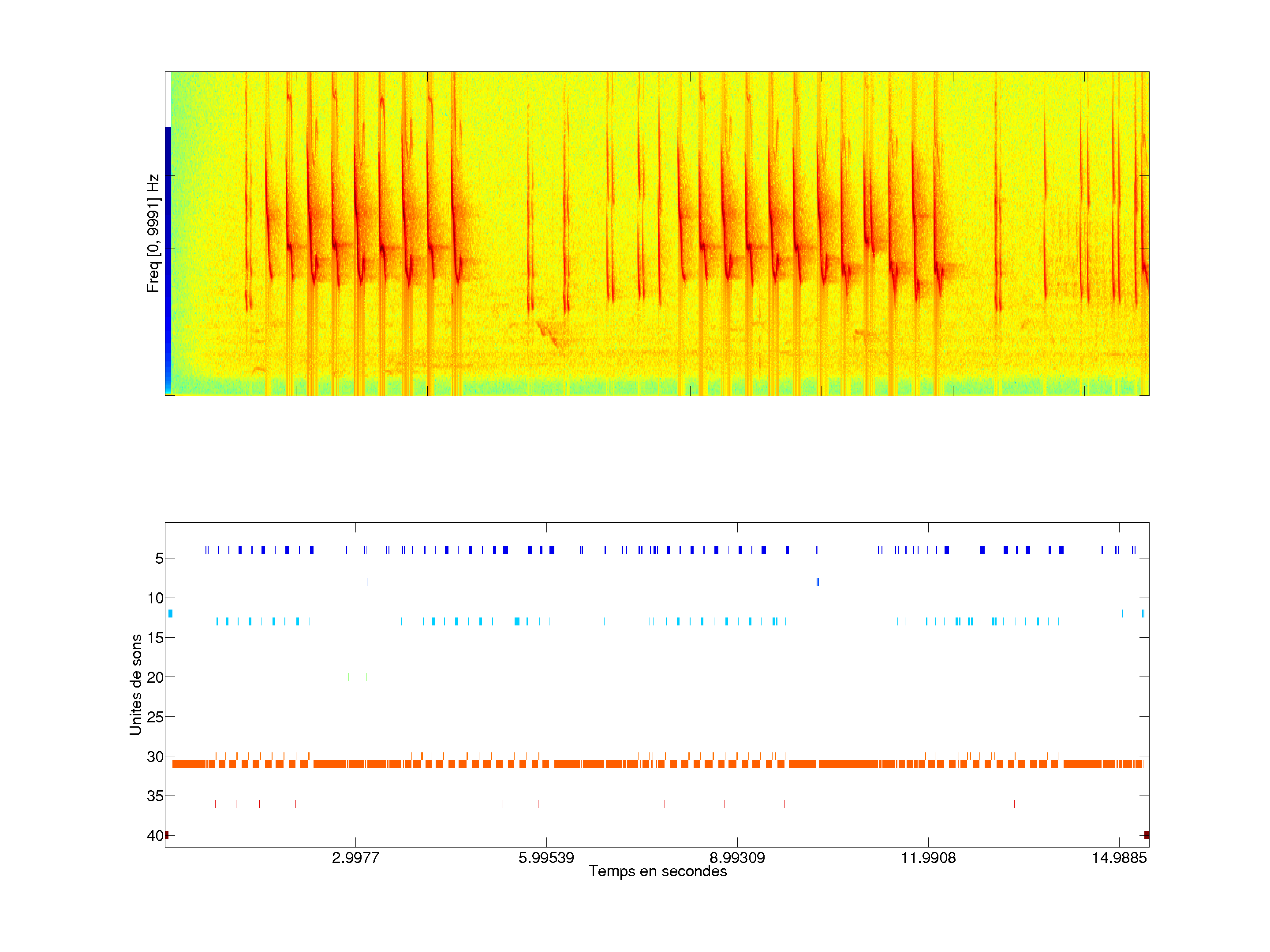
Task: Click the dark red marker at bottom-right of lower plot
Action: point(1146,835)
